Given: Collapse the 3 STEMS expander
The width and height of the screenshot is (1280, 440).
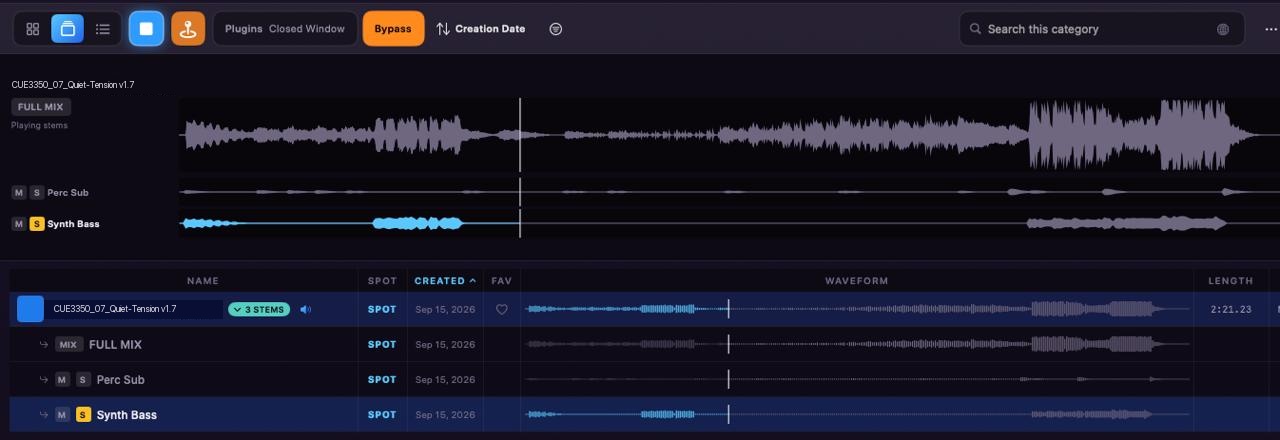Looking at the screenshot, I should point(259,309).
